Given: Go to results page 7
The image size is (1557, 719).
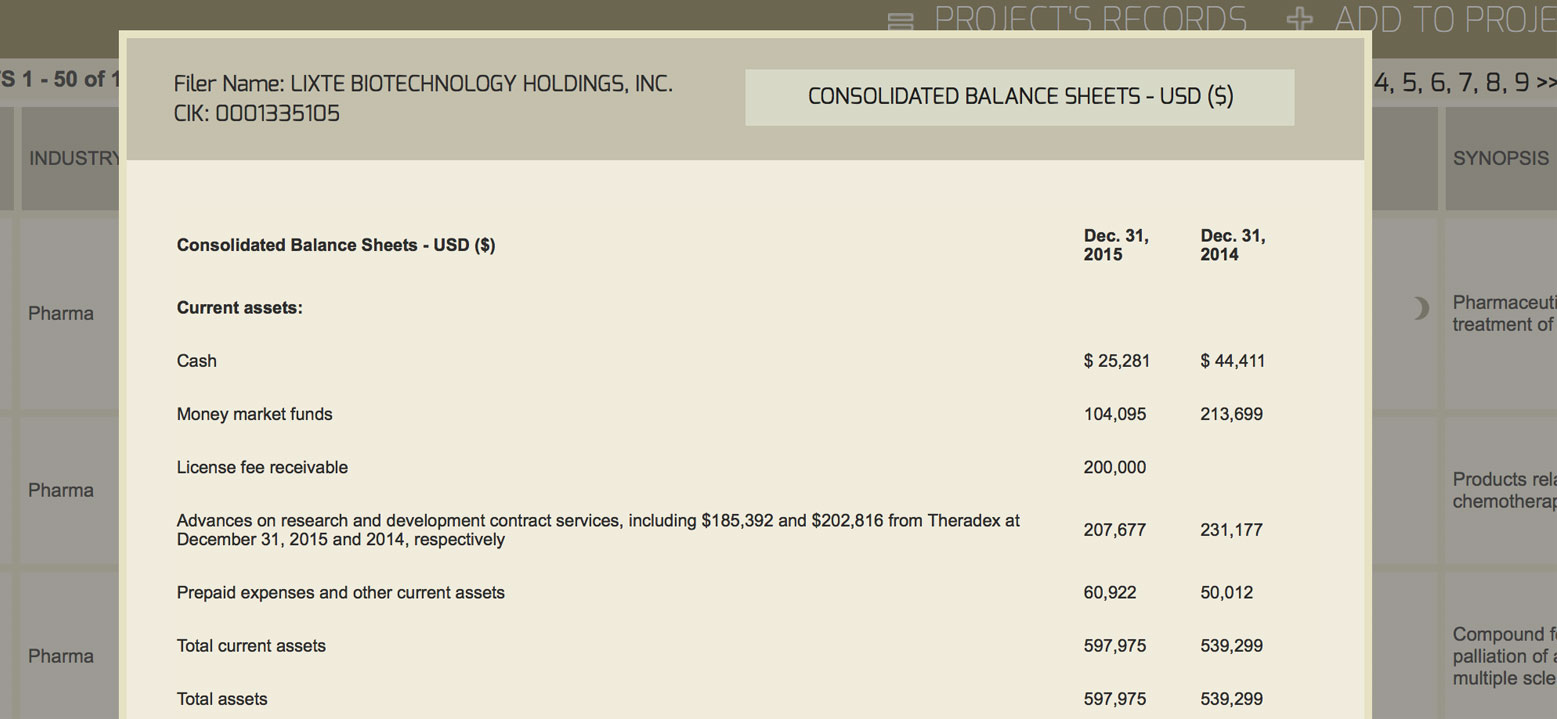Looking at the screenshot, I should click(x=1466, y=82).
